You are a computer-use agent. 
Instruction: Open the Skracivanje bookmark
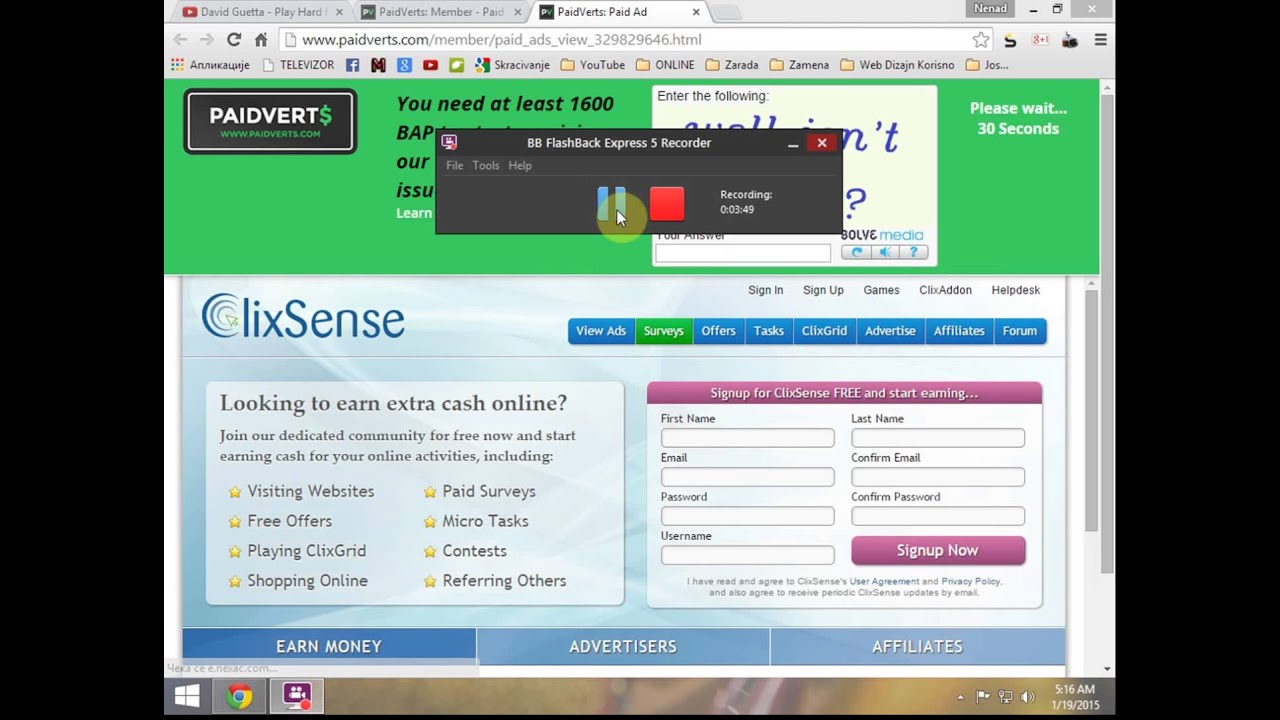coord(512,65)
